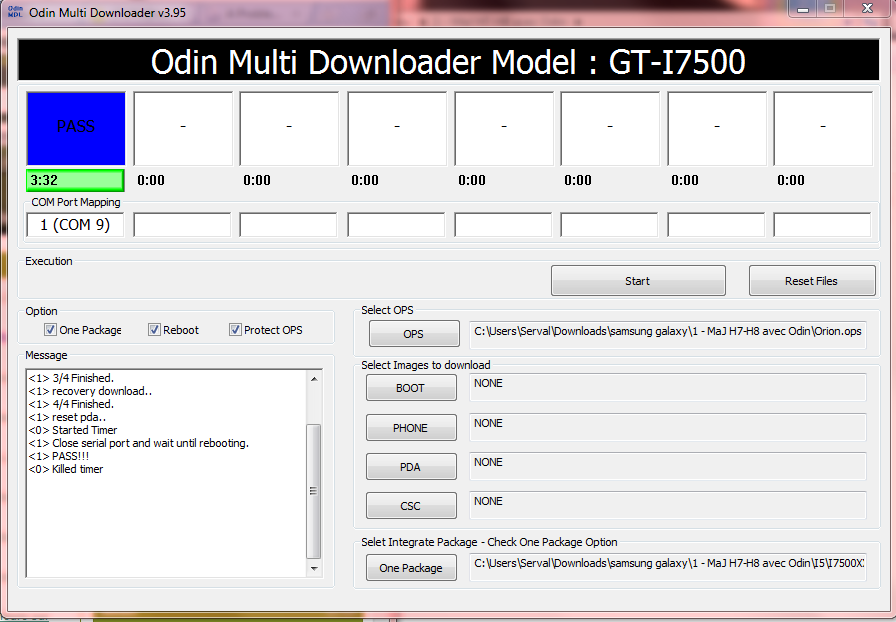Select the '<0> Started Timer' log line
Screen dimensions: 896x622
click(73, 430)
